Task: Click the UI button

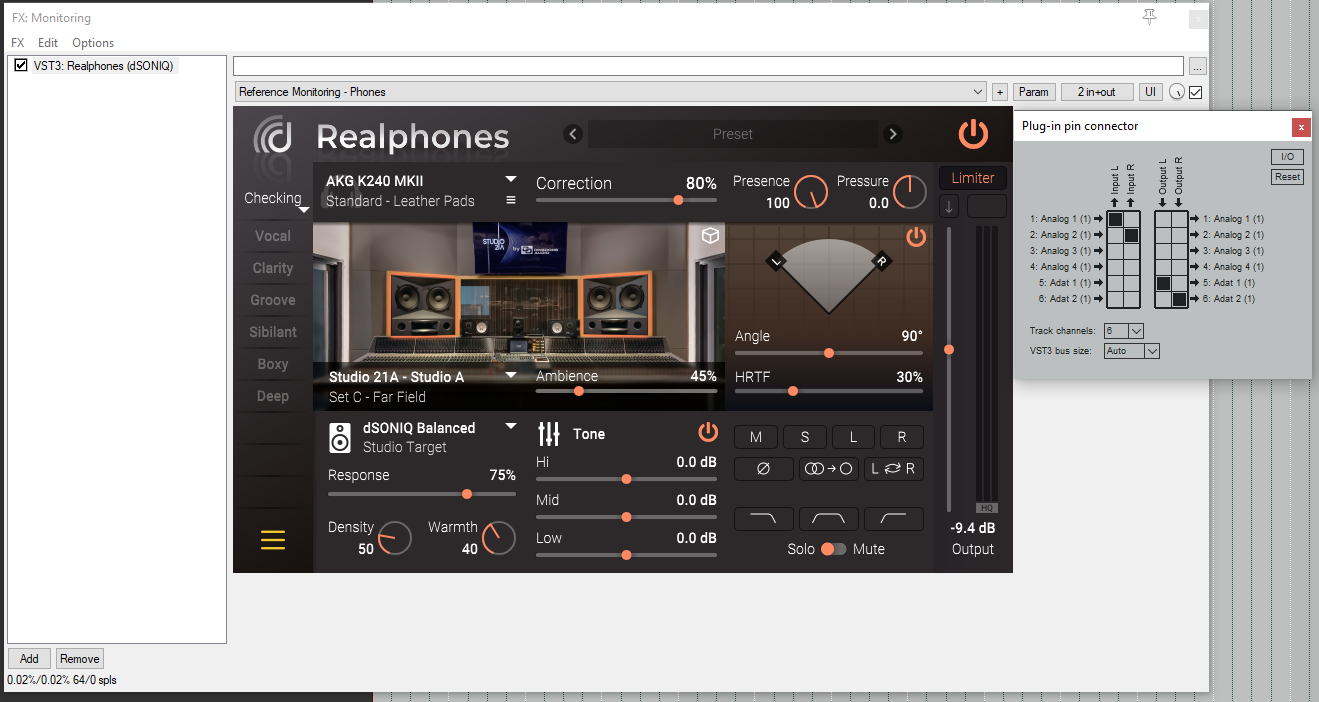Action: coord(1150,92)
